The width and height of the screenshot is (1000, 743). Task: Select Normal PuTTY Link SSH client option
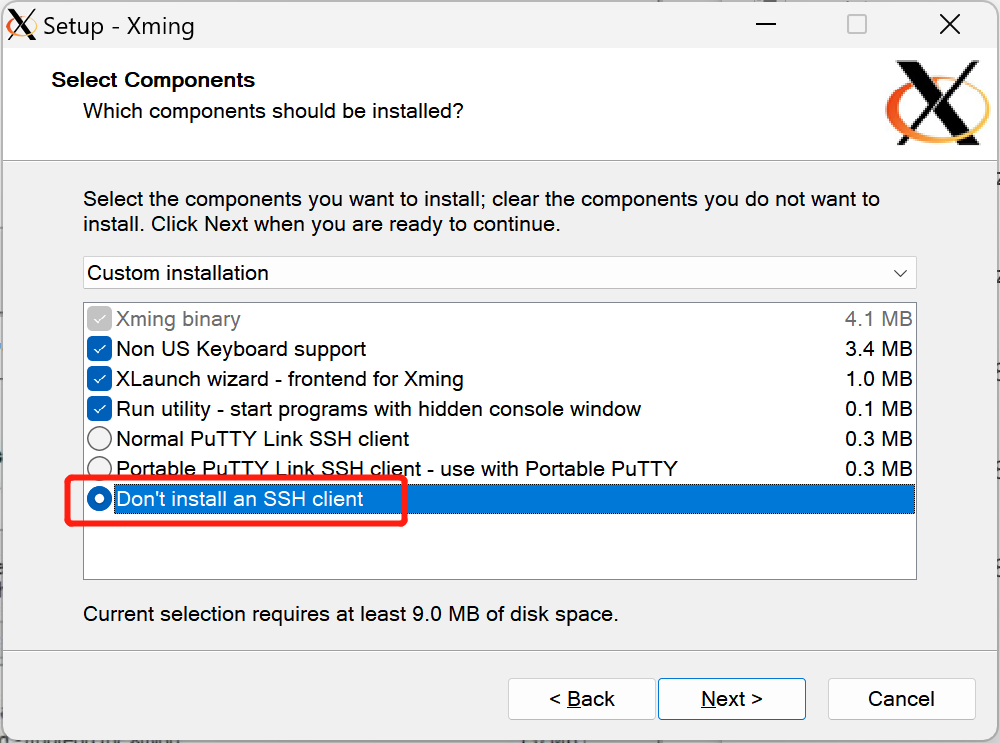tap(99, 439)
